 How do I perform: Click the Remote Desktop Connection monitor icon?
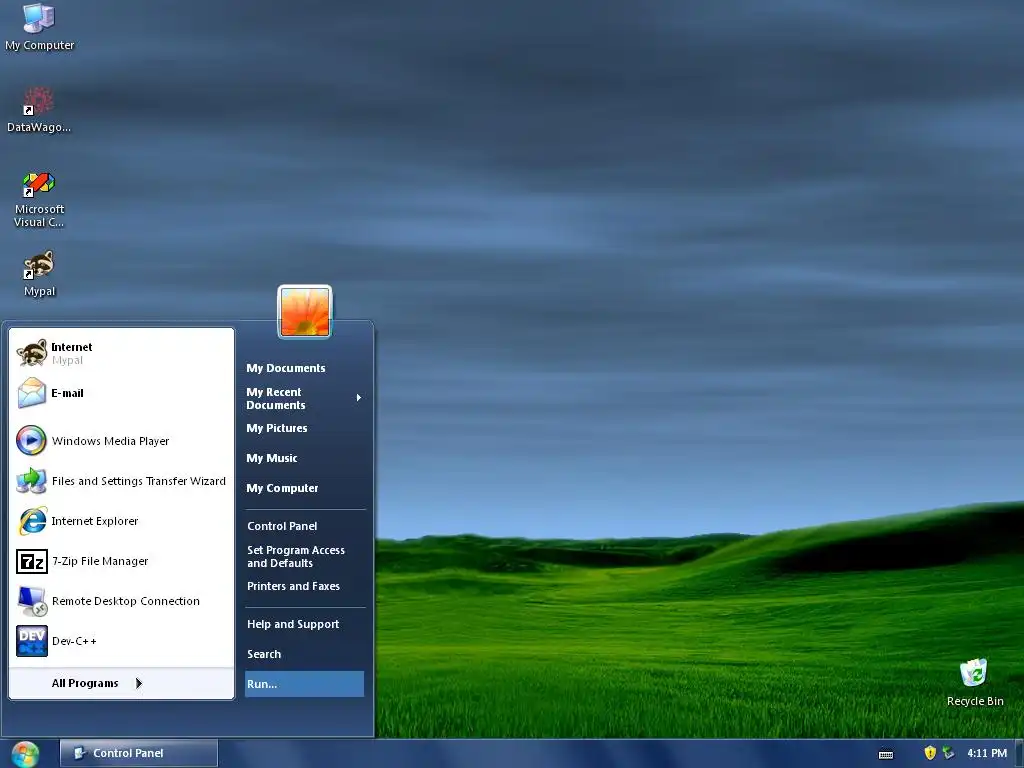point(31,601)
